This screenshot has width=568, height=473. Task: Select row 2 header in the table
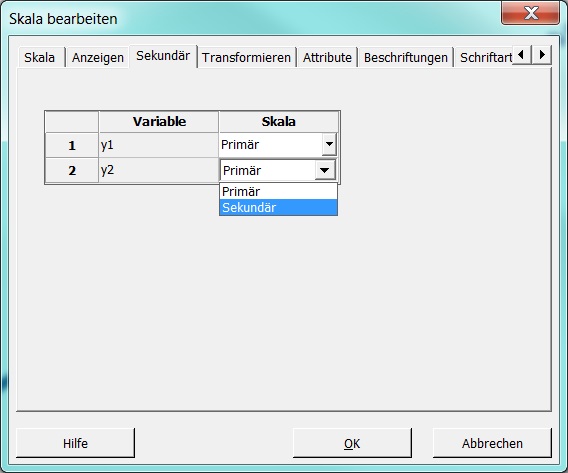(x=72, y=171)
